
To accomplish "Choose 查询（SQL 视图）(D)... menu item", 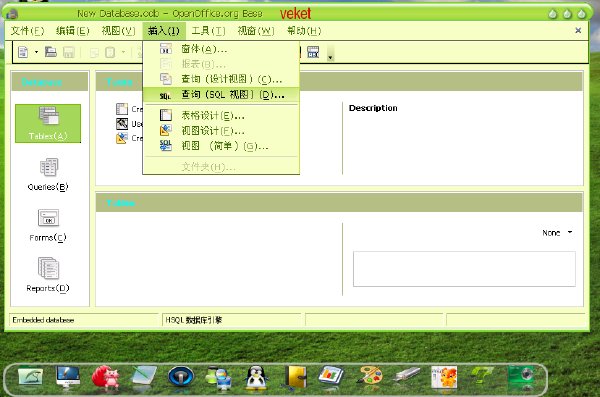I will [221, 95].
